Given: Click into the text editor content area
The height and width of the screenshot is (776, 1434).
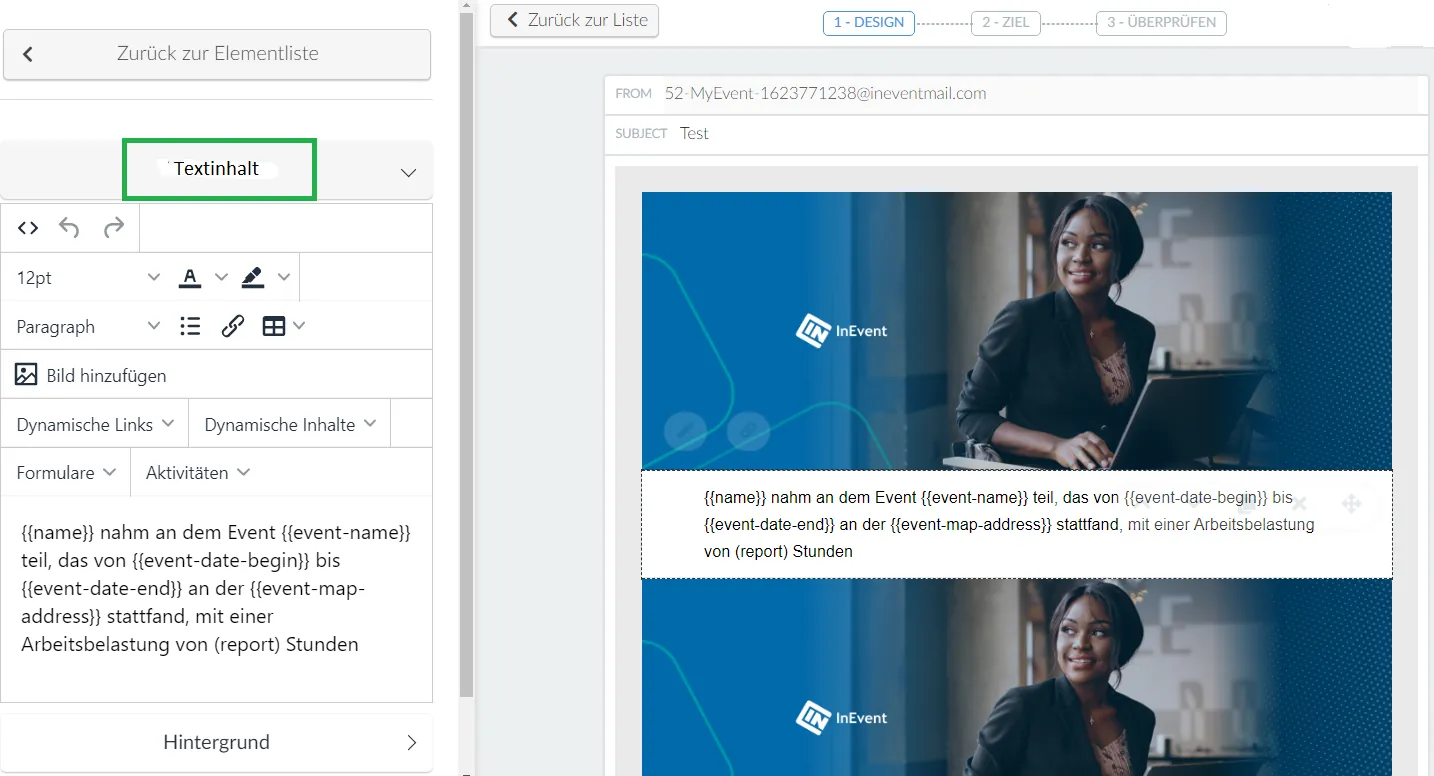Looking at the screenshot, I should point(217,598).
